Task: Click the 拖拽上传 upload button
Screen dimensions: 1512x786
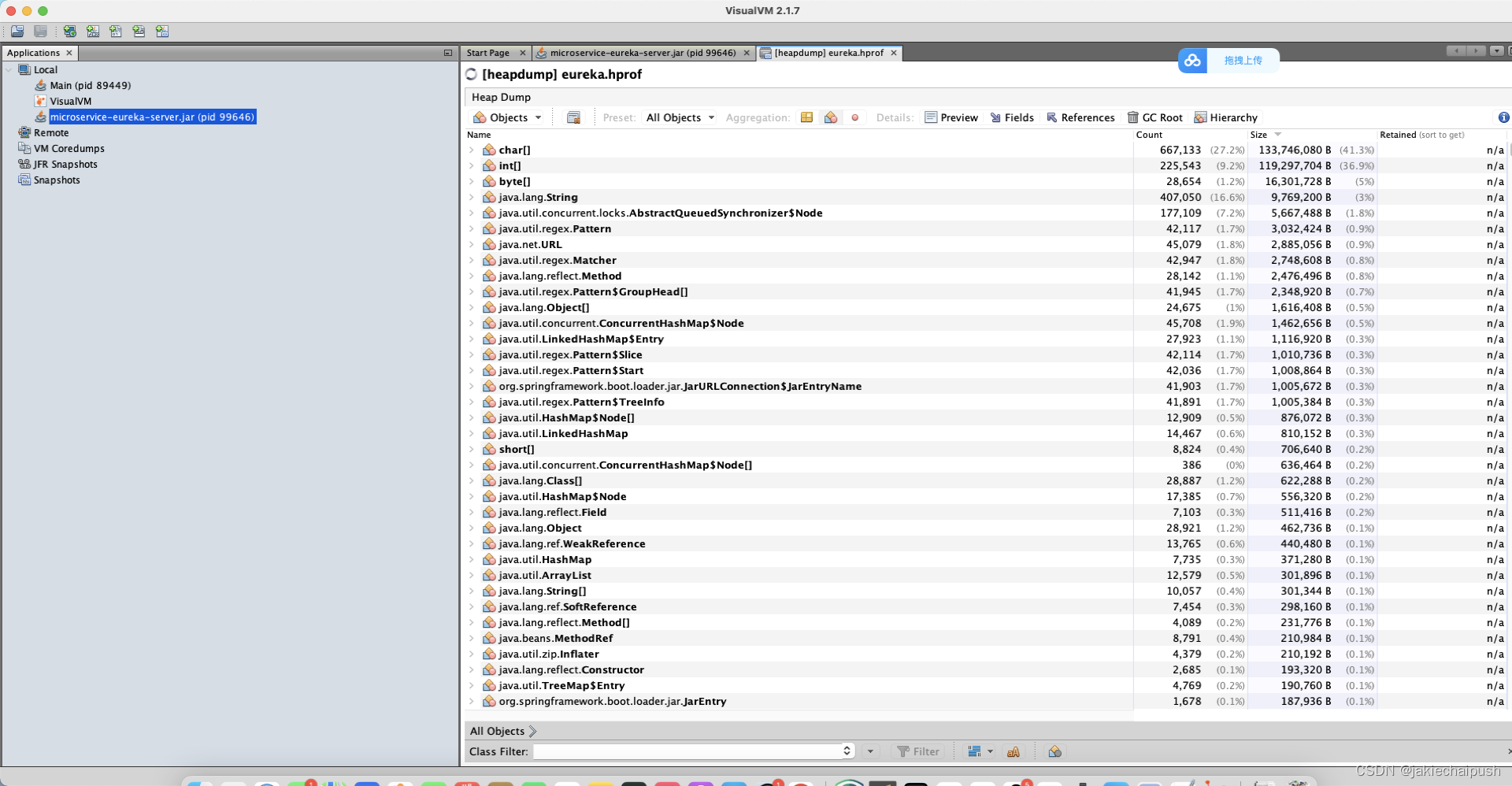Action: (1243, 61)
